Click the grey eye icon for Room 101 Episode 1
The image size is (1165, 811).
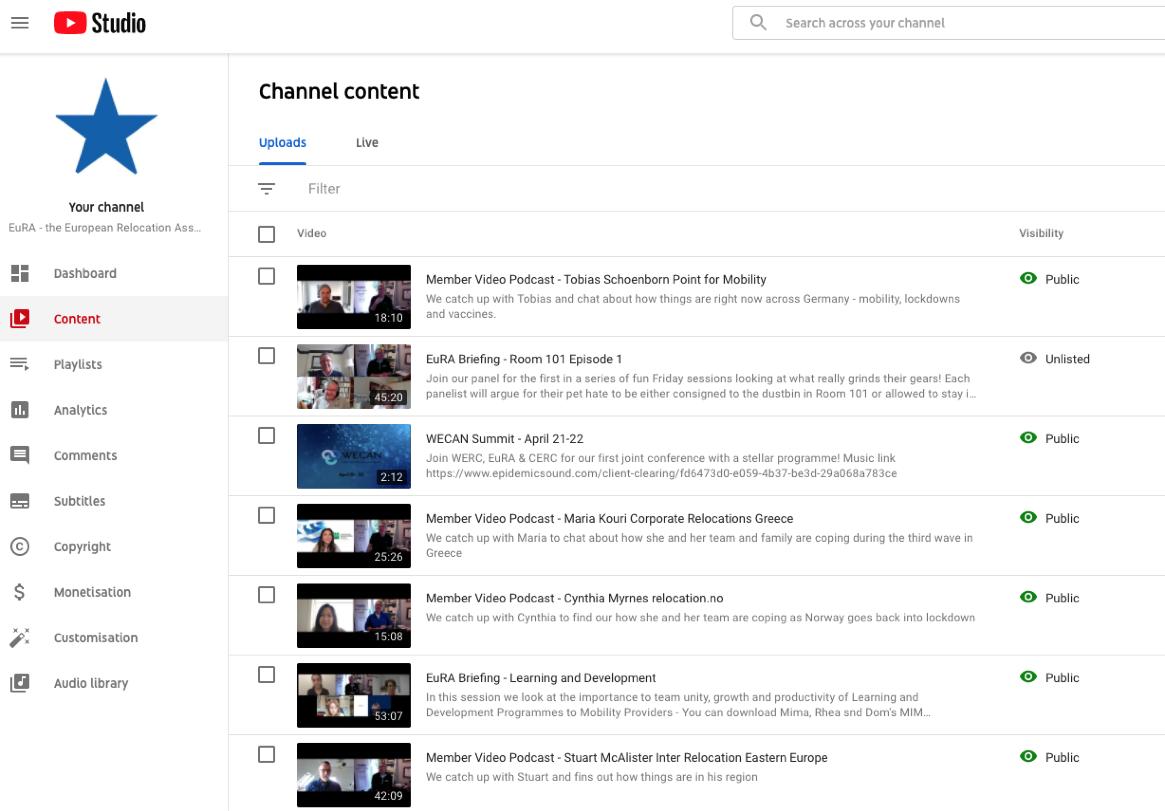click(x=1028, y=358)
